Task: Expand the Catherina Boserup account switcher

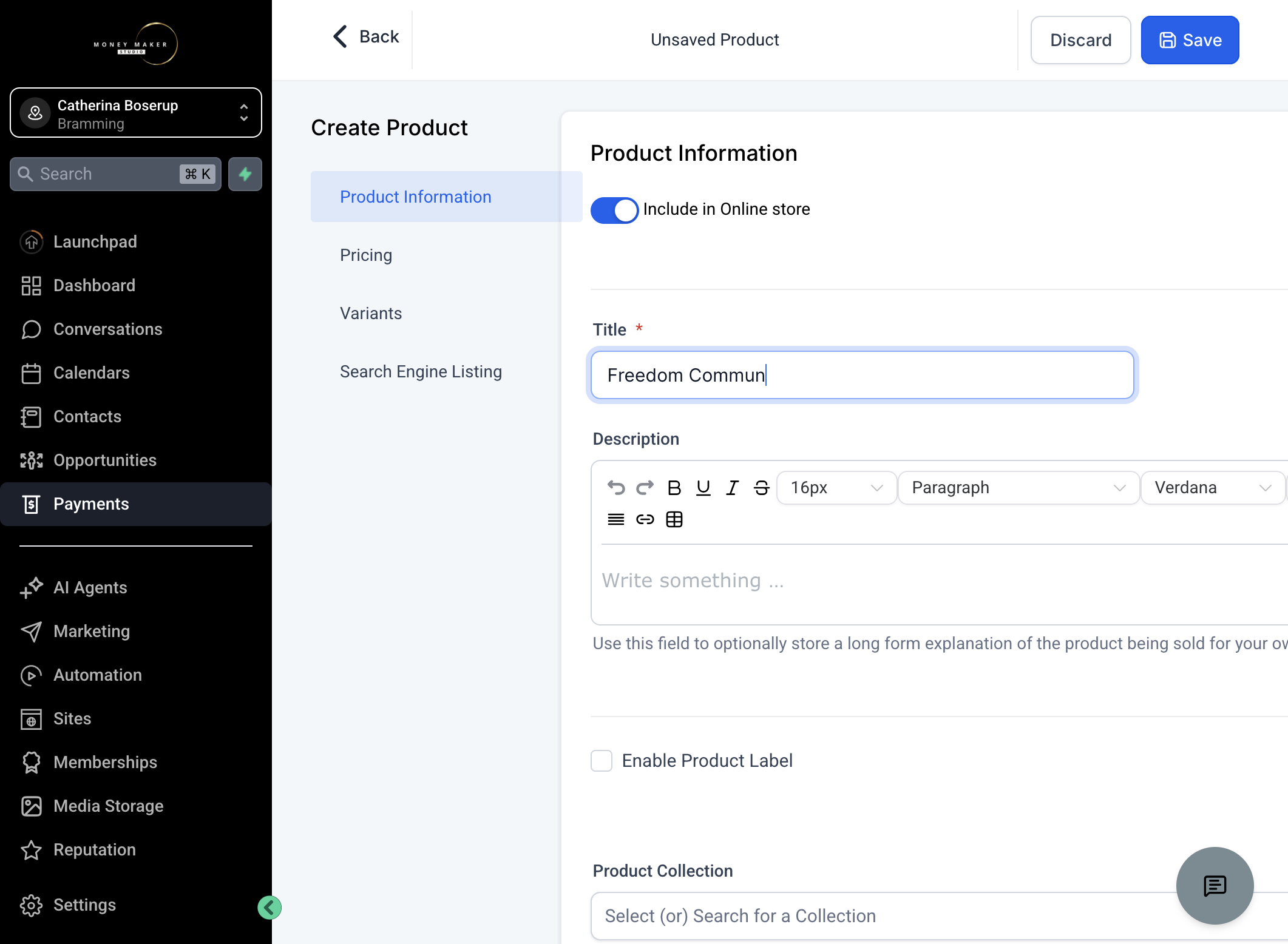Action: pyautogui.click(x=136, y=113)
